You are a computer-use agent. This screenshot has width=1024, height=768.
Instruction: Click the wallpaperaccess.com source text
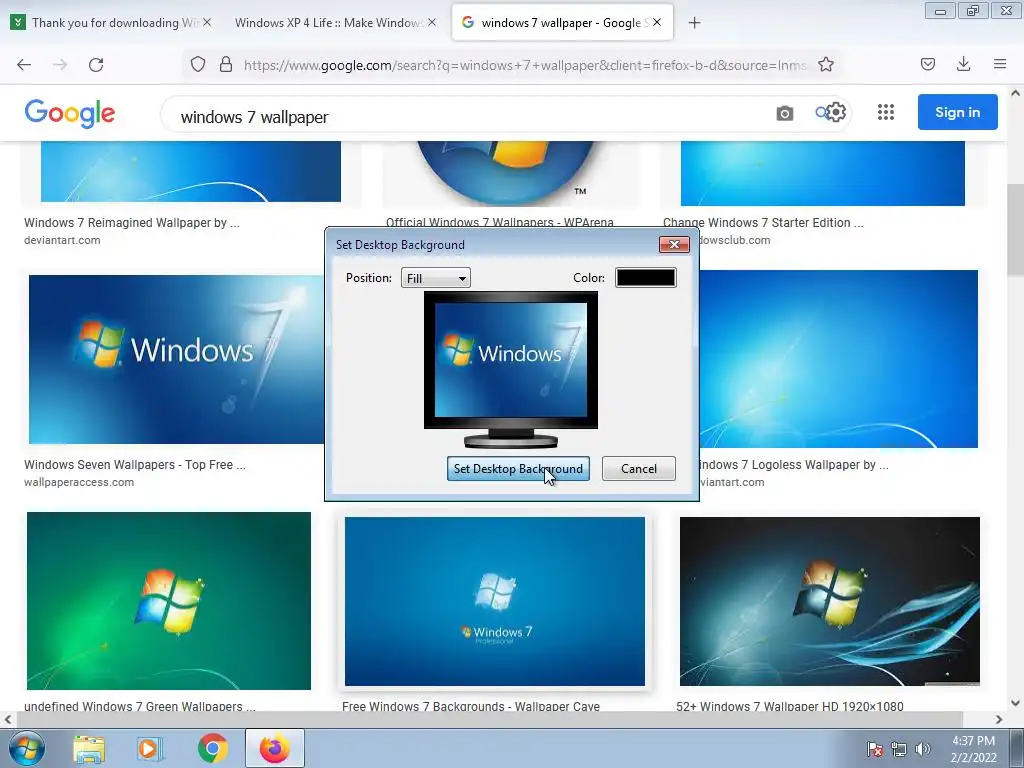pyautogui.click(x=79, y=482)
